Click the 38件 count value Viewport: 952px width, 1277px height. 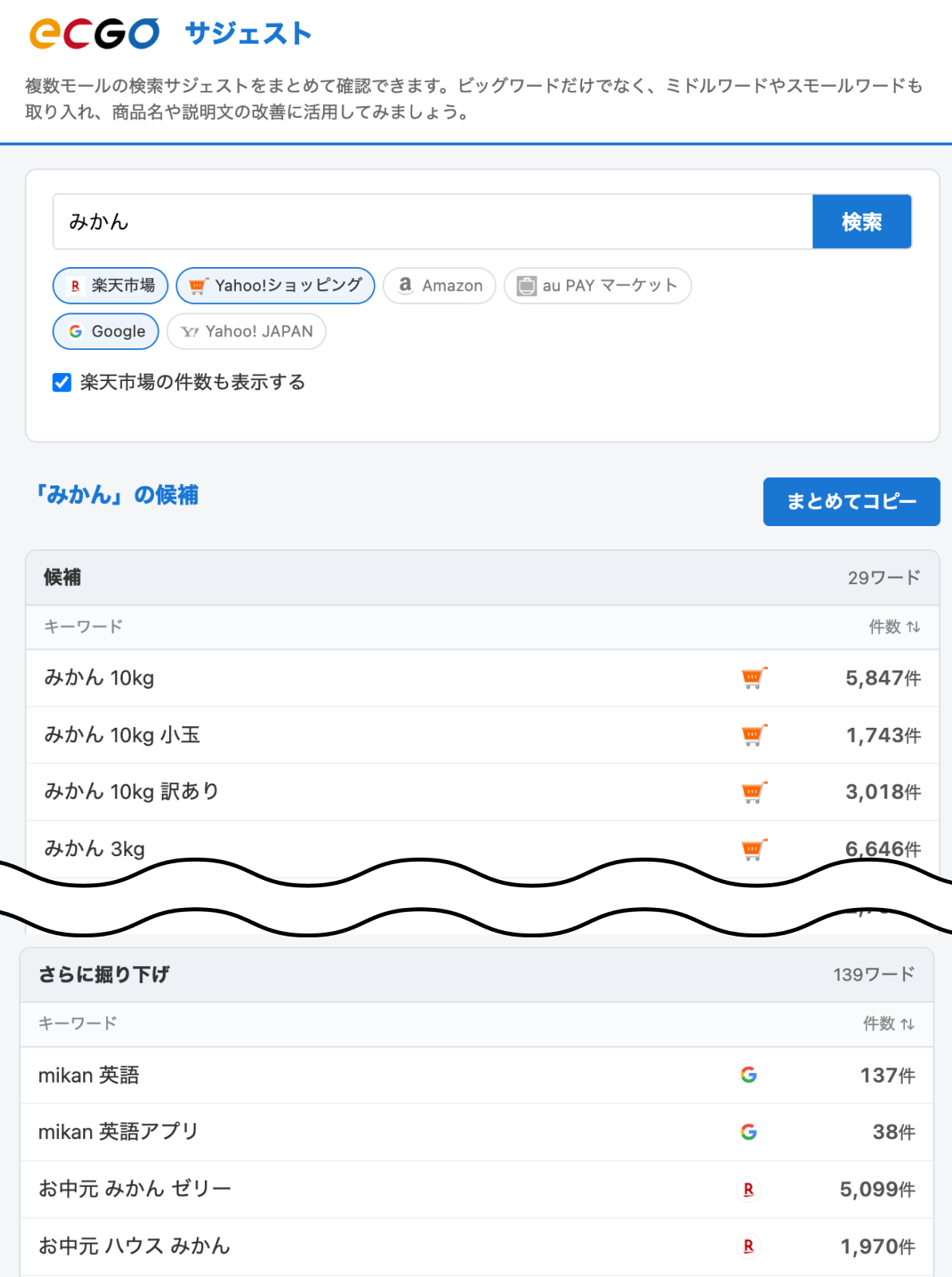[x=894, y=1132]
